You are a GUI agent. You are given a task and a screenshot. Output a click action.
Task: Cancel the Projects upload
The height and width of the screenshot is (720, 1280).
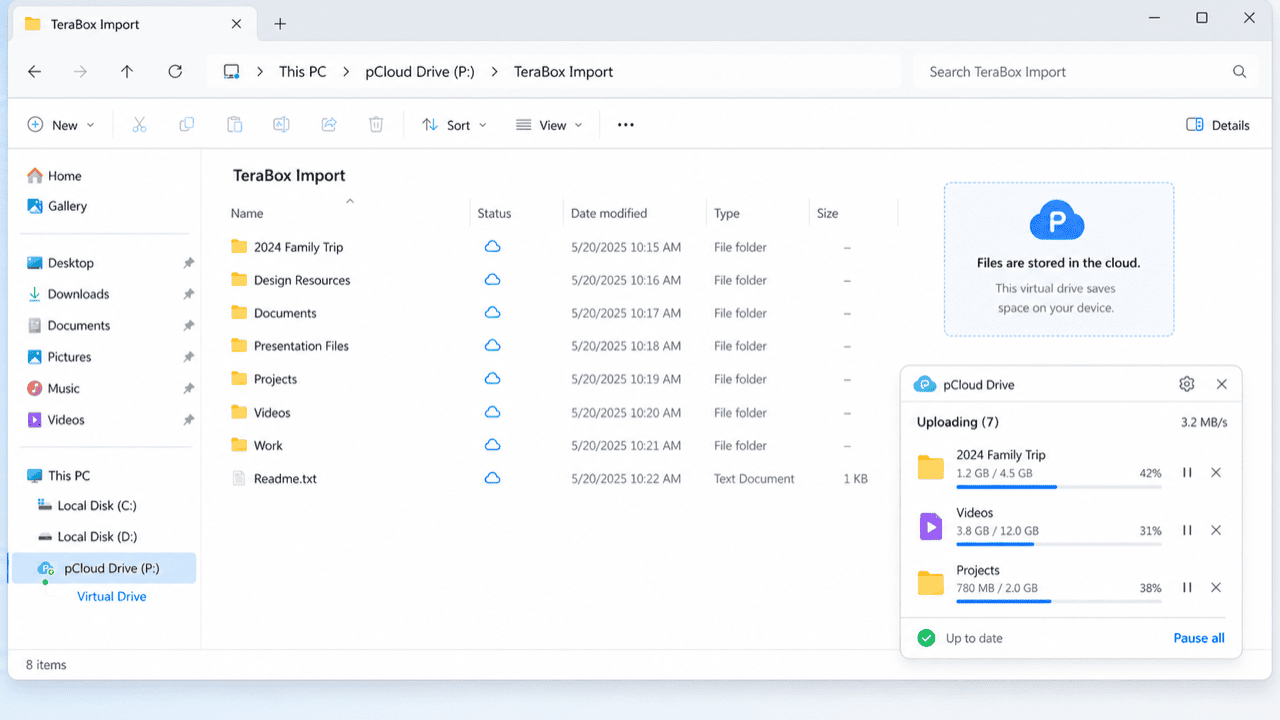click(x=1216, y=588)
